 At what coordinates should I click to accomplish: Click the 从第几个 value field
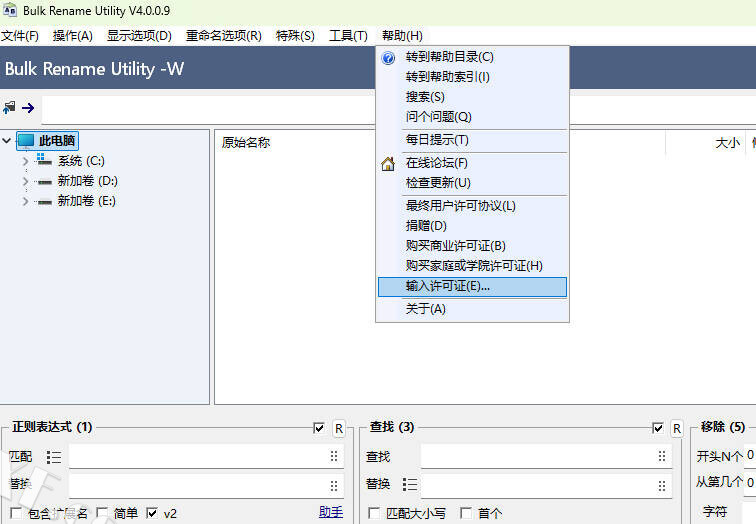pos(750,482)
